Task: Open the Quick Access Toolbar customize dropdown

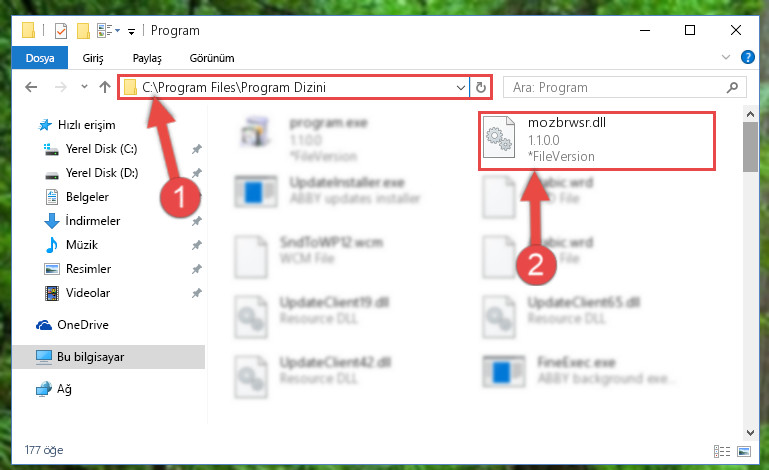Action: pyautogui.click(x=131, y=31)
